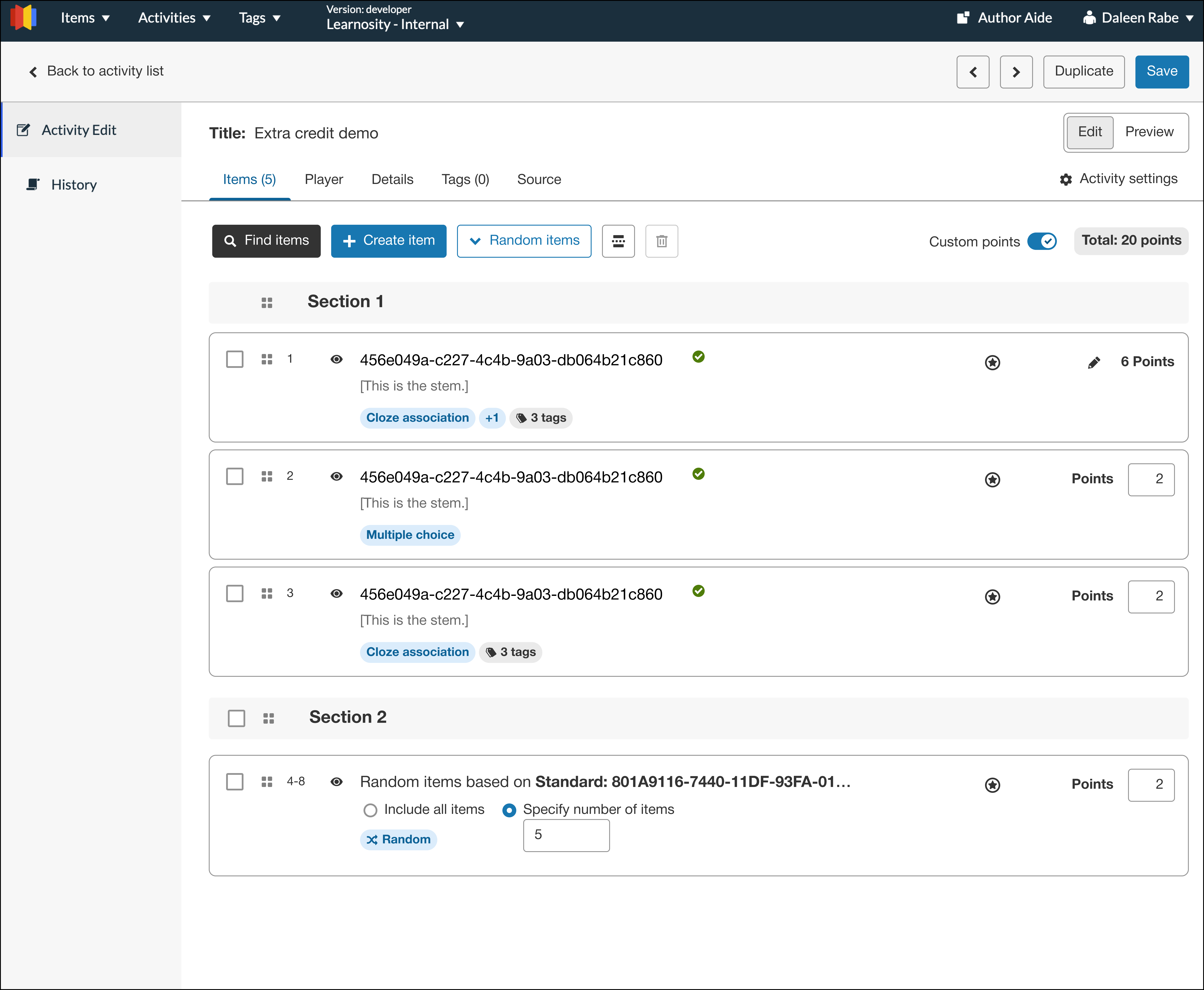The image size is (1204, 990).
Task: Preview random items row with eye icon
Action: tap(337, 782)
